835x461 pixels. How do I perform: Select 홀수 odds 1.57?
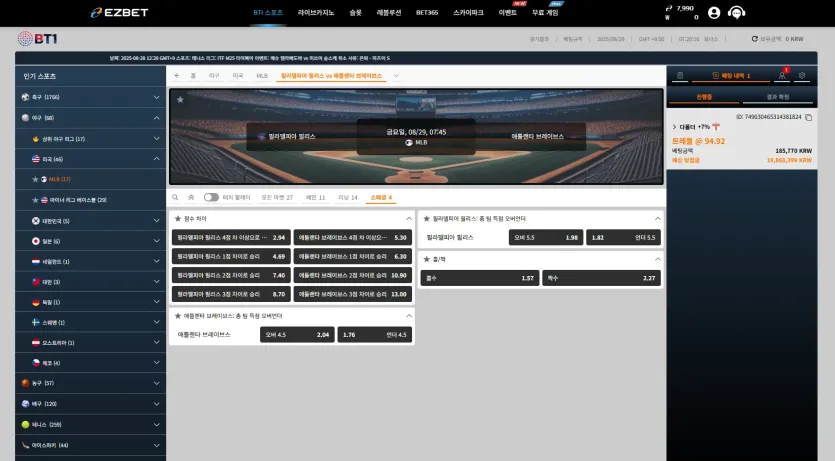(480, 278)
